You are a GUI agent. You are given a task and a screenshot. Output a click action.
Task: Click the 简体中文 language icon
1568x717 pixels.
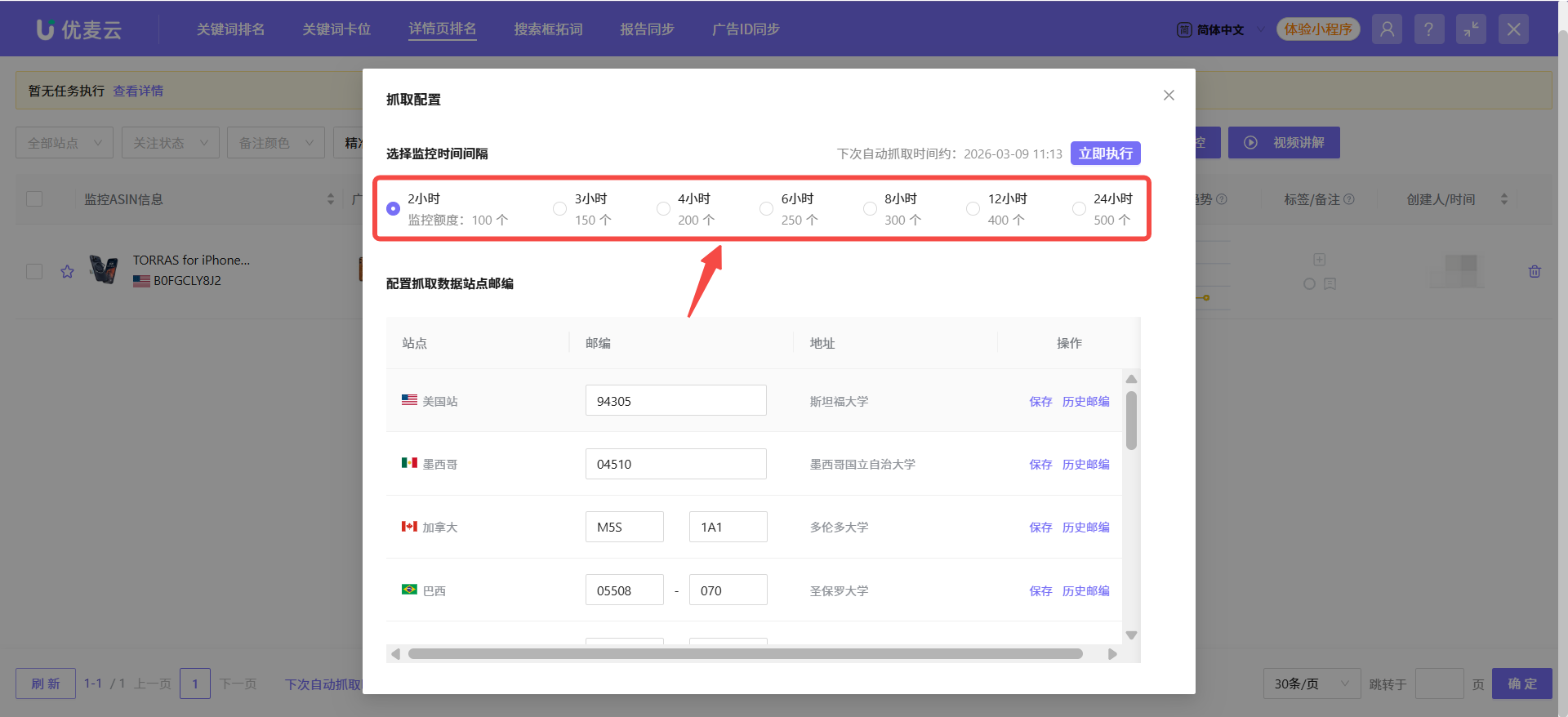(x=1184, y=29)
